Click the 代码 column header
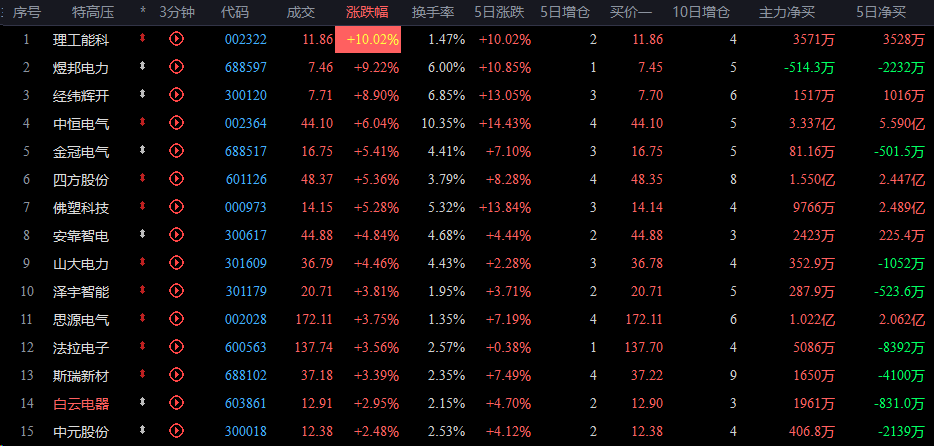 [235, 12]
